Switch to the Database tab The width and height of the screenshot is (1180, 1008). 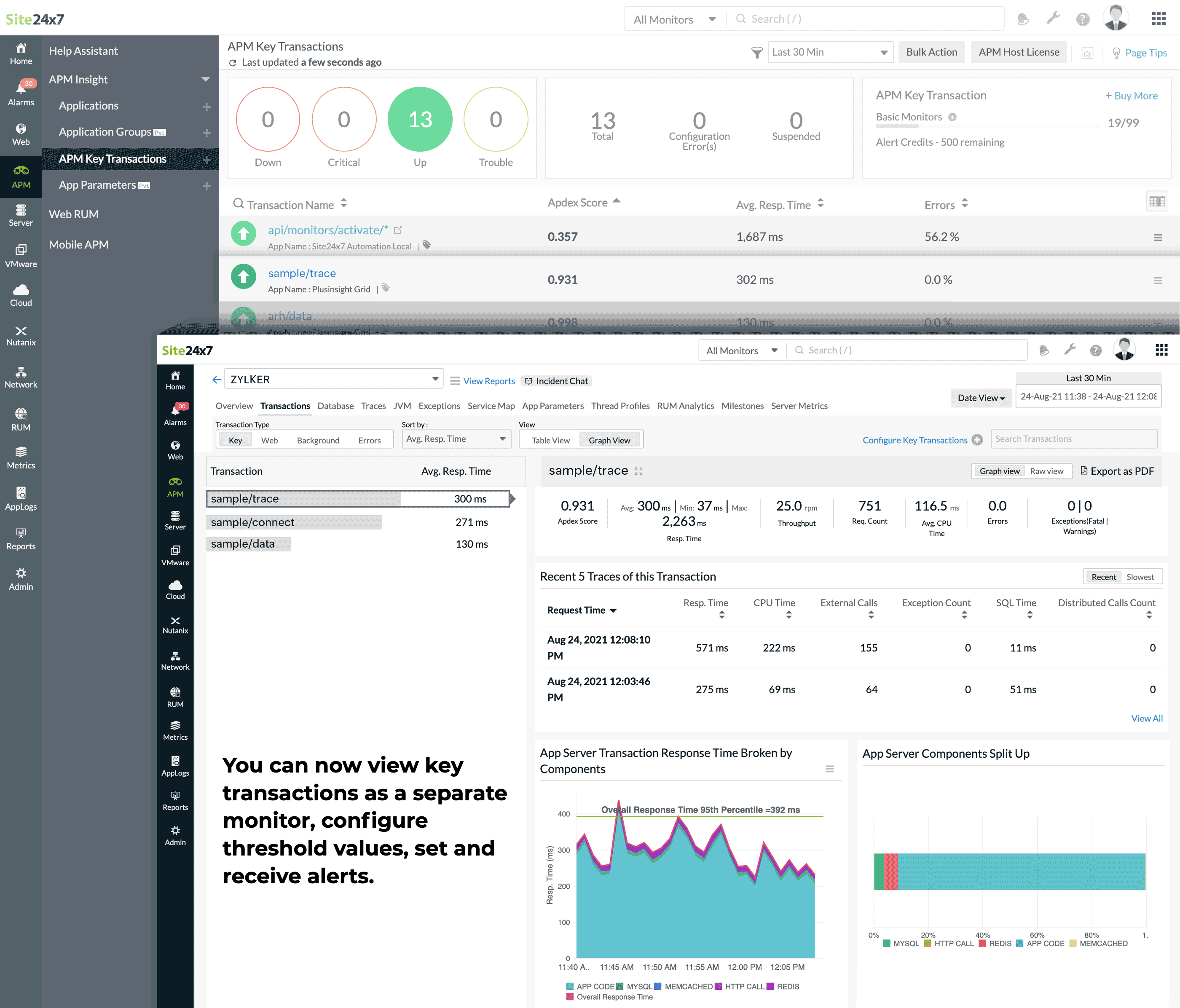coord(335,406)
